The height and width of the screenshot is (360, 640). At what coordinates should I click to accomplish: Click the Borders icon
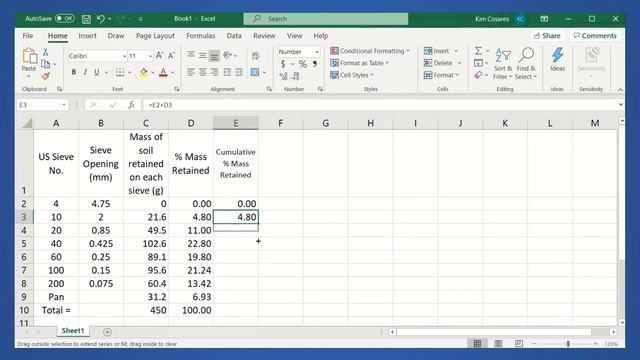[x=120, y=72]
